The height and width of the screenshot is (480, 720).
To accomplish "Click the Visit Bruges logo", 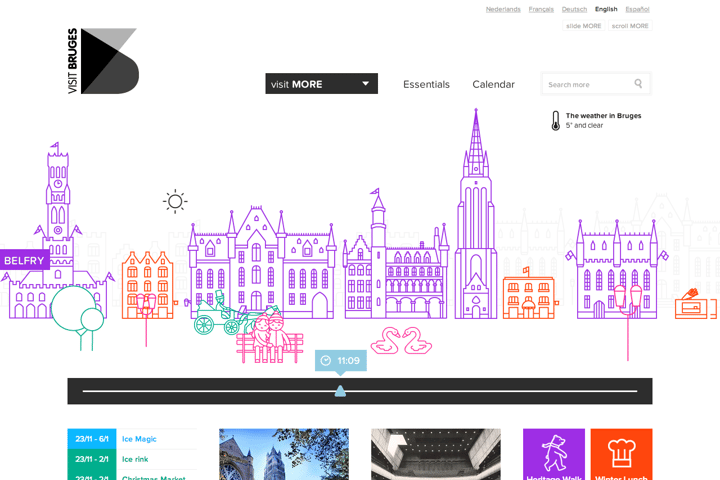I will point(103,61).
